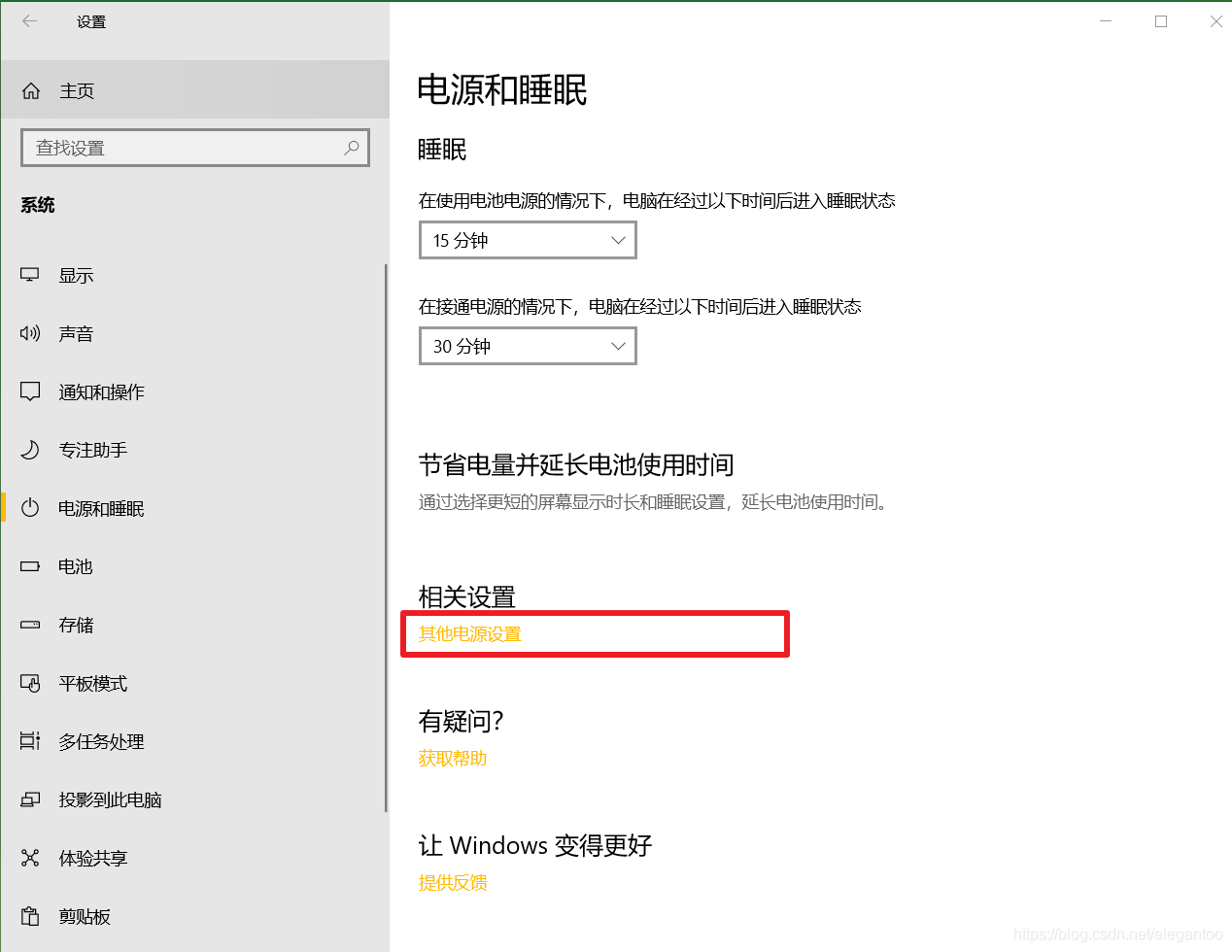
Task: Click the moon icon for 专注助手
Action: coord(30,450)
